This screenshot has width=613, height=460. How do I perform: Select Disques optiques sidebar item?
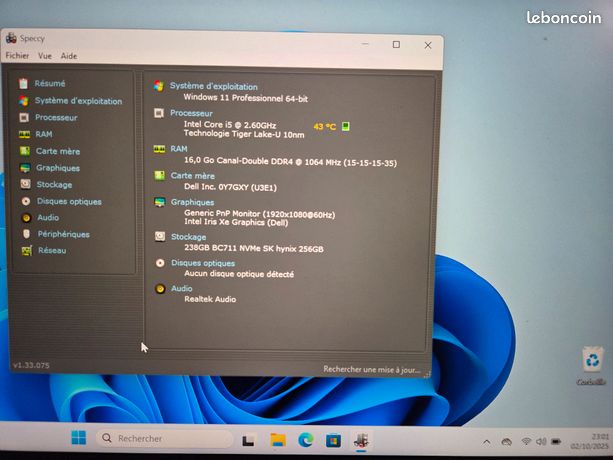tap(68, 201)
